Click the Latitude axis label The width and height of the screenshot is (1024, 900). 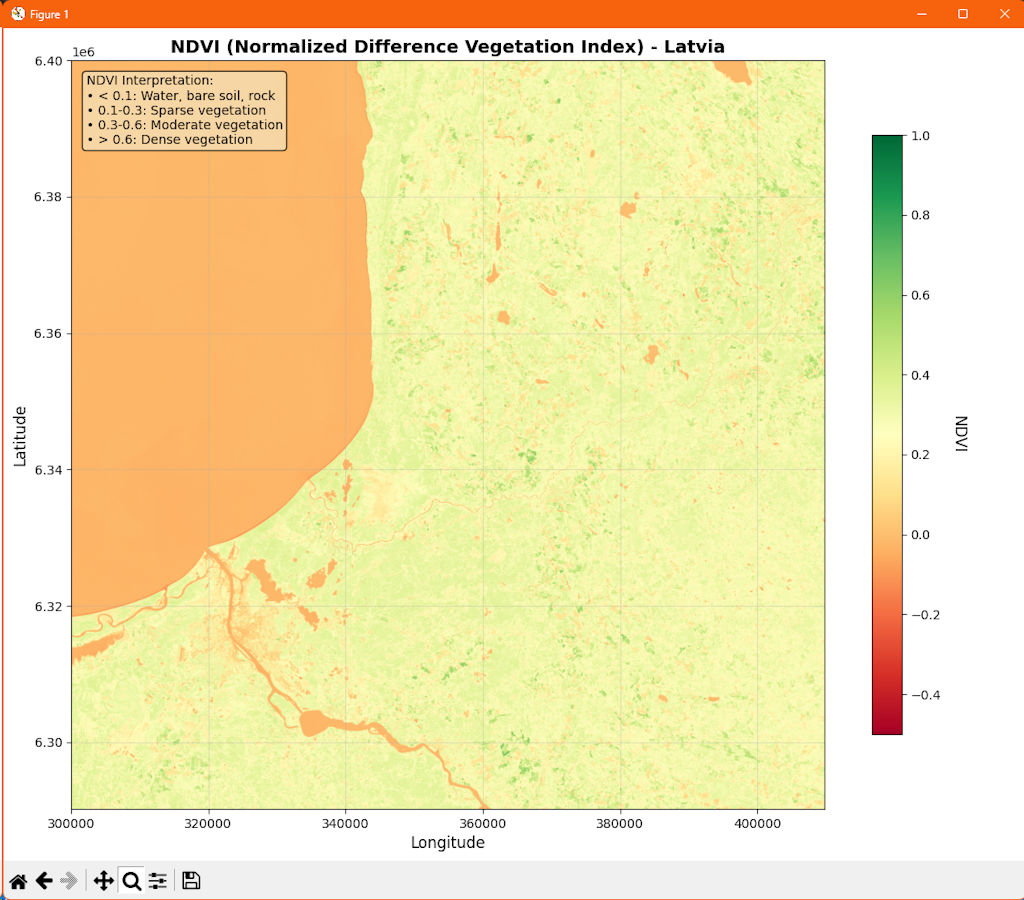[x=21, y=435]
